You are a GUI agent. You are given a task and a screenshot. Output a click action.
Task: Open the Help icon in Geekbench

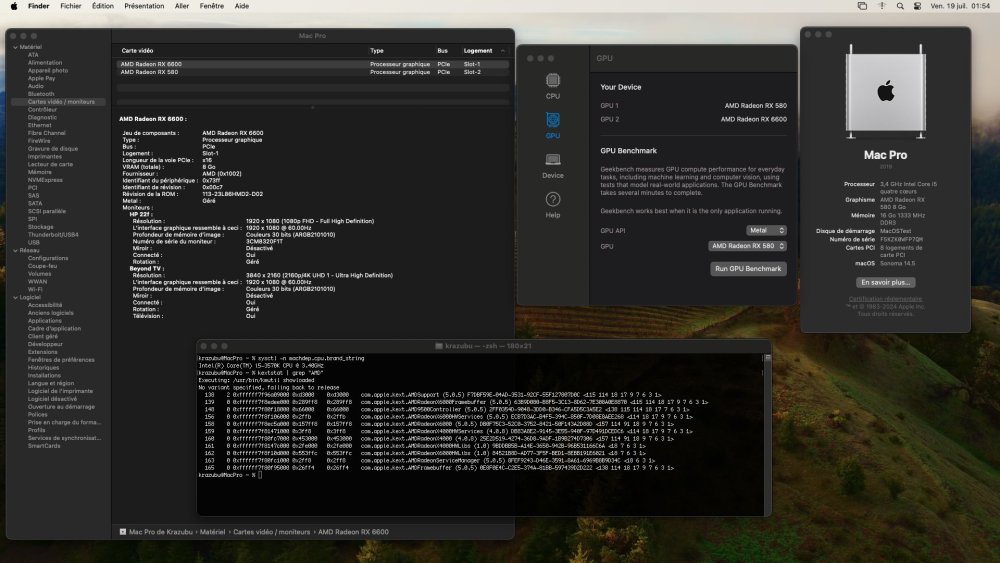[x=552, y=205]
